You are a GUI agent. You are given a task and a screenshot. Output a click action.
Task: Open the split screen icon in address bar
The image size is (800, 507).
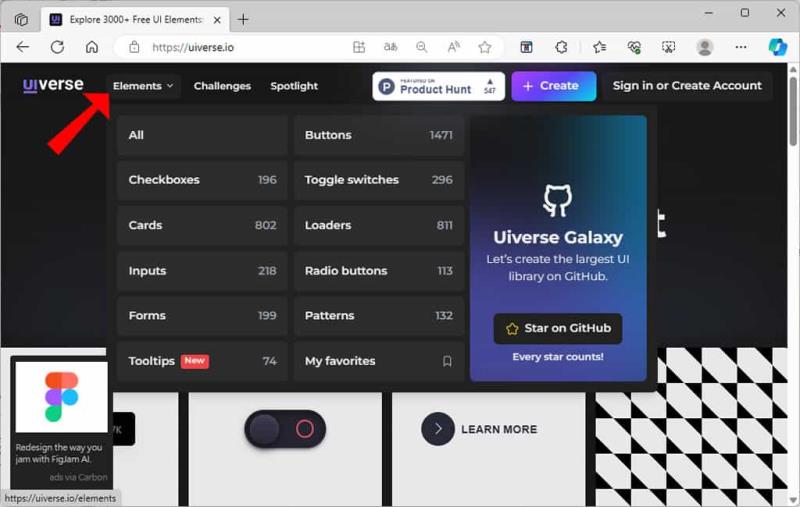tap(359, 47)
